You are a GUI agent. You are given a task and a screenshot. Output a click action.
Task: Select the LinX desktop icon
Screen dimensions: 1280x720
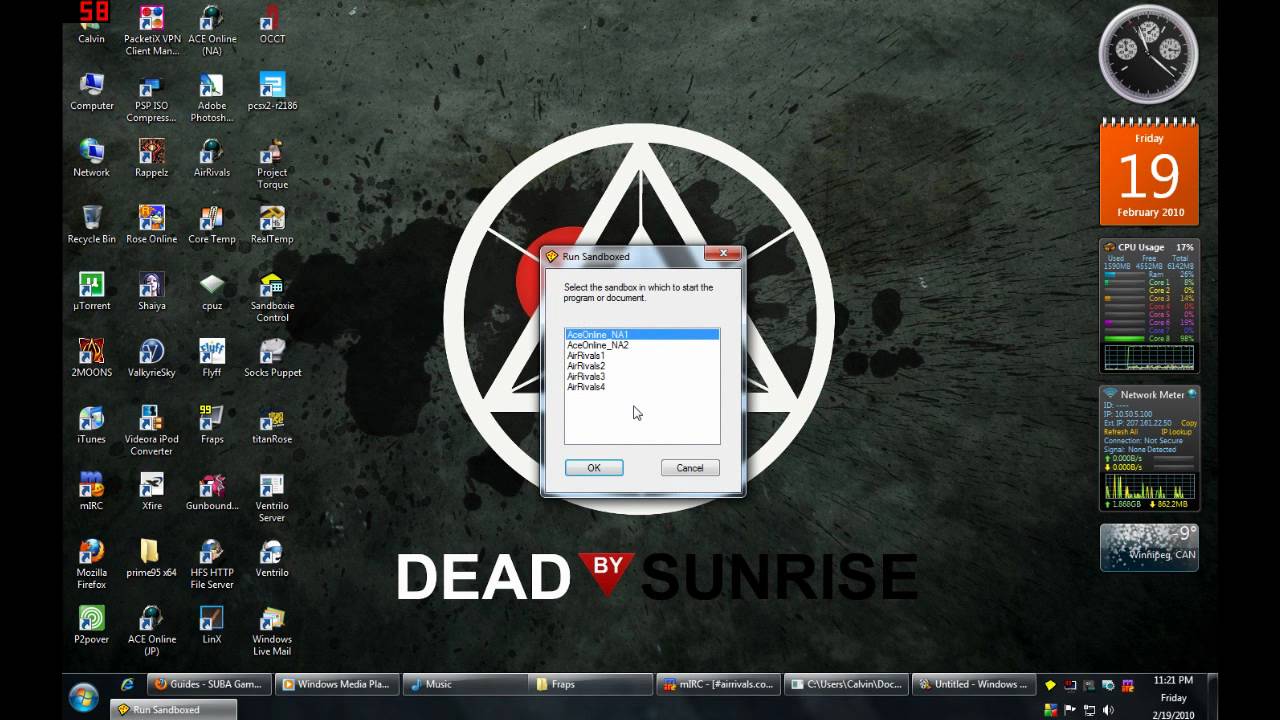(x=212, y=625)
